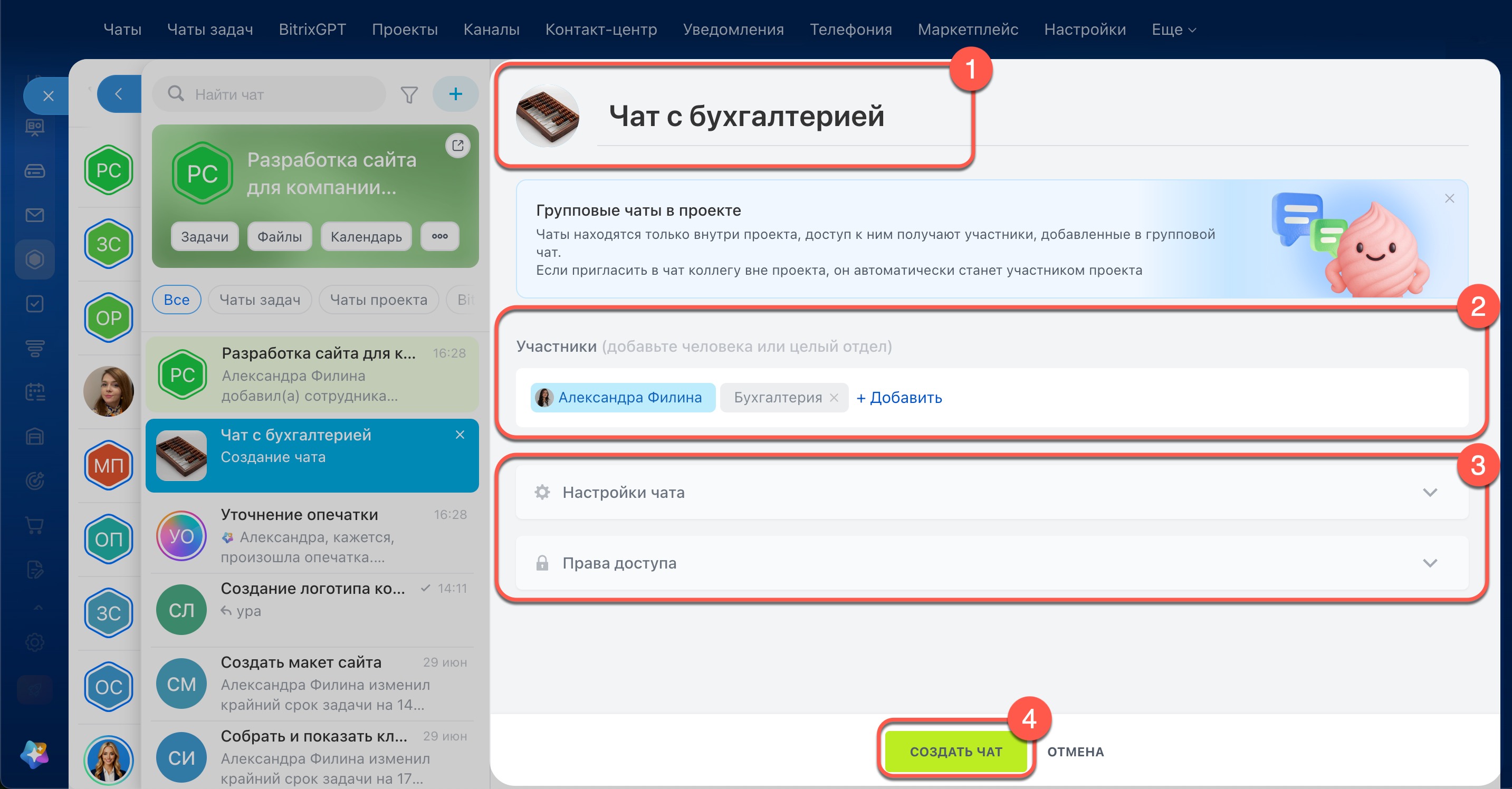Launch the colorful CoPilot star icon

click(35, 754)
